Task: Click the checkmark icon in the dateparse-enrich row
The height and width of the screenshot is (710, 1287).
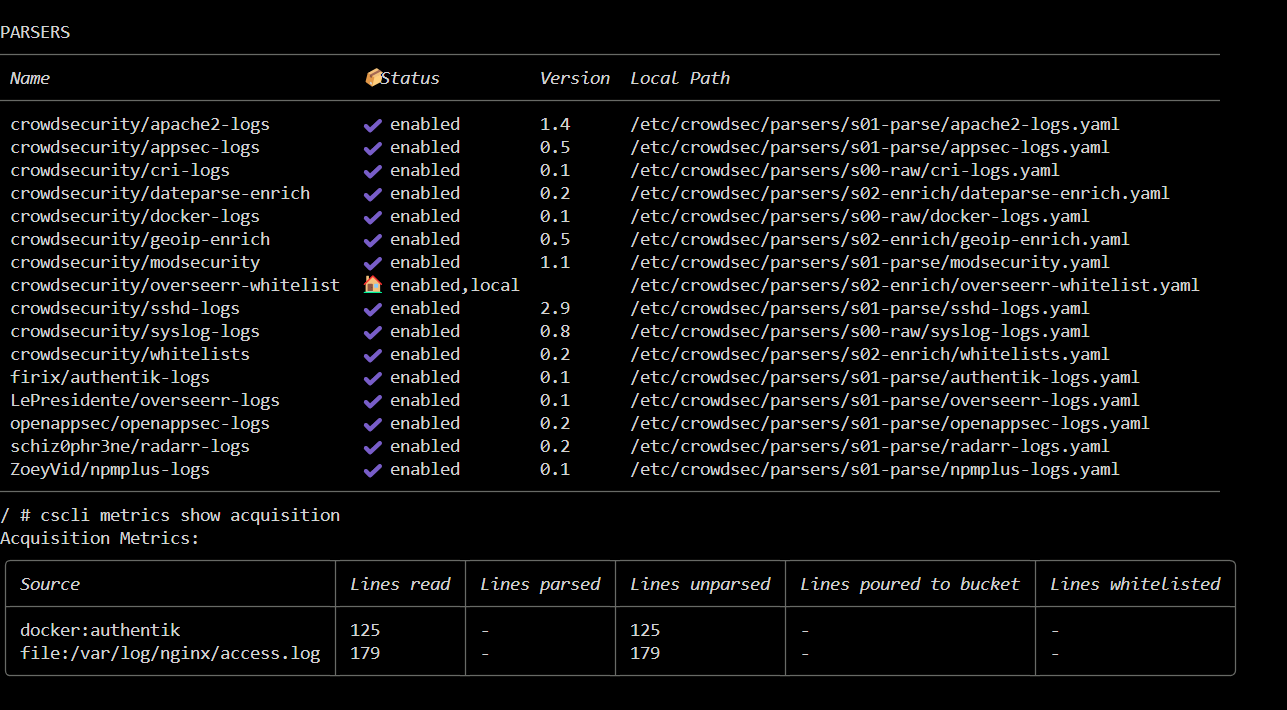Action: 373,194
